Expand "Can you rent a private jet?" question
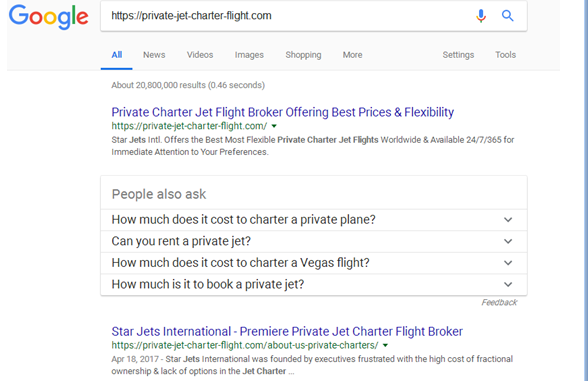Screen dimensions: 588x381 tap(314, 241)
